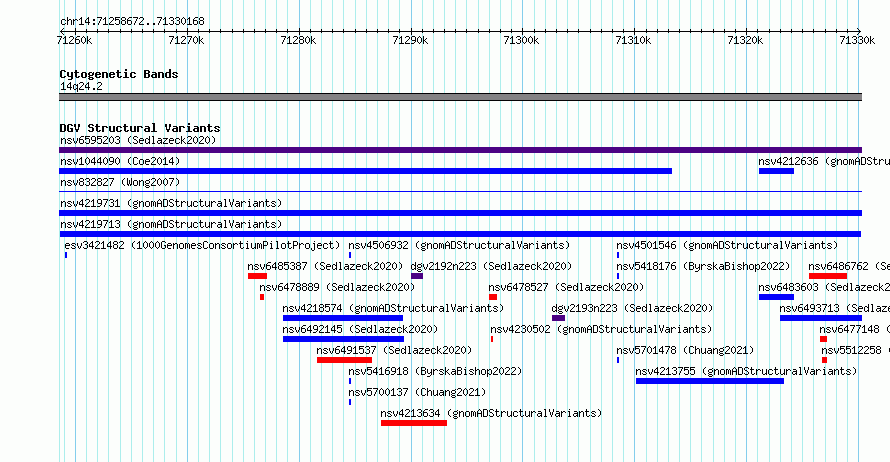
Task: Open variant nsv6485387 (Sedlazeck2020) label
Action: (325, 266)
